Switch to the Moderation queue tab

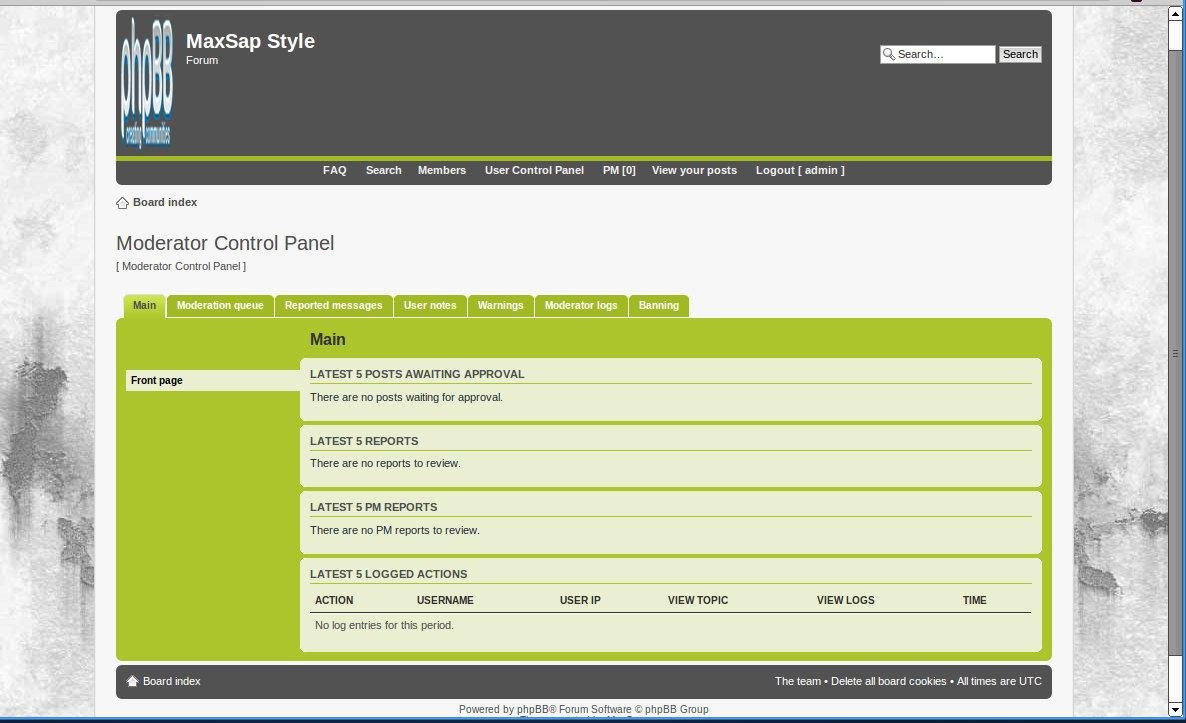coord(220,305)
